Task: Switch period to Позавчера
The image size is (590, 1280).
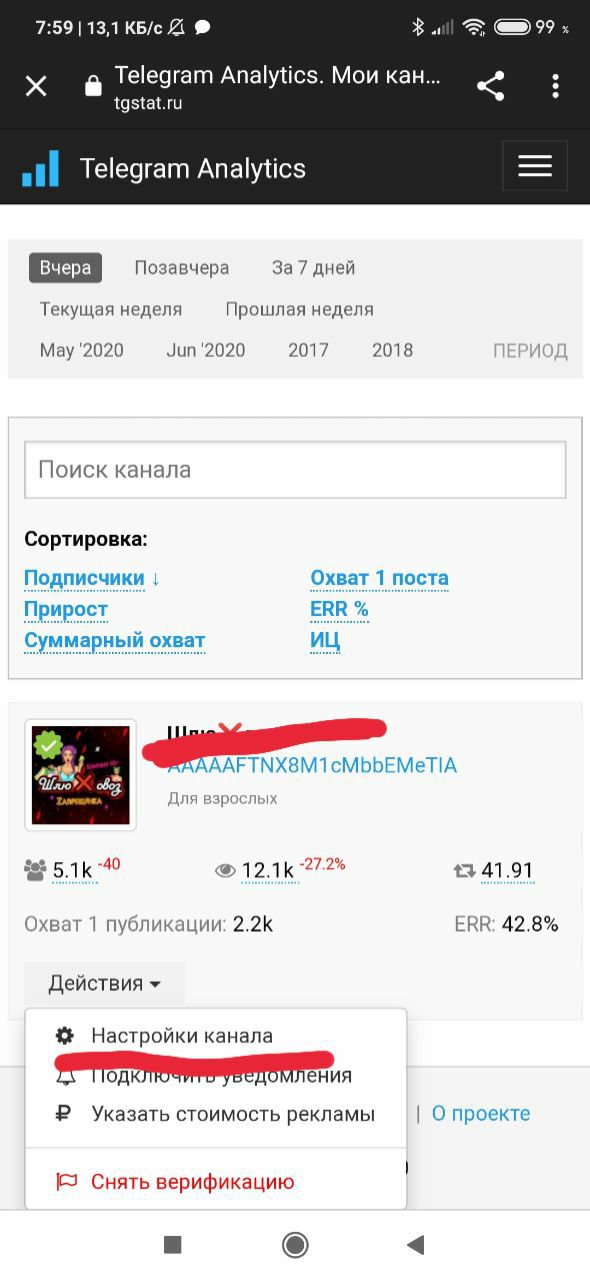Action: (182, 268)
